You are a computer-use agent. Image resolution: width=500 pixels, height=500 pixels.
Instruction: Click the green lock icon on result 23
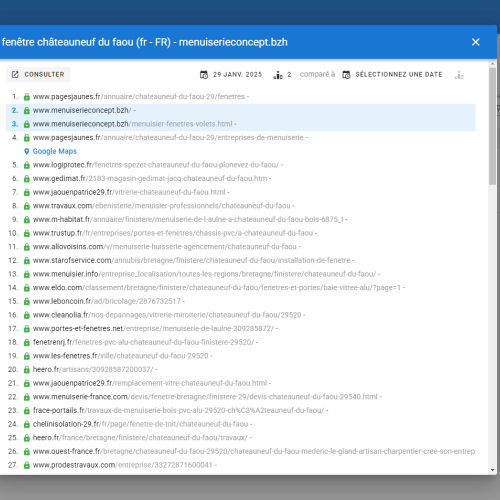click(27, 411)
